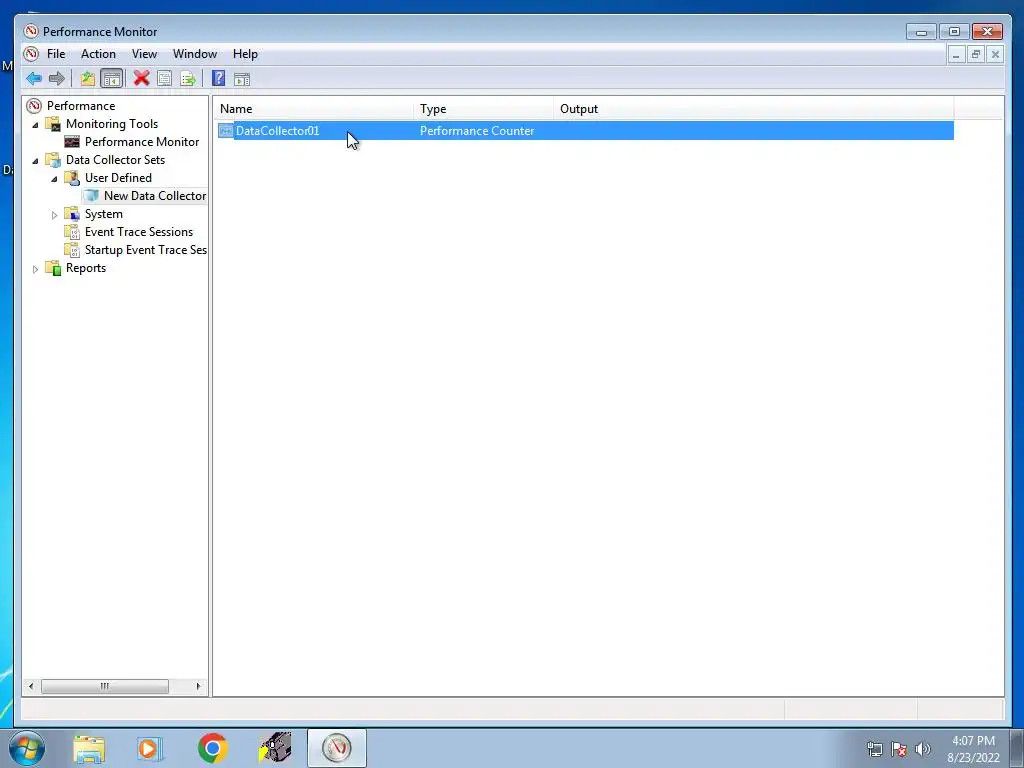The height and width of the screenshot is (768, 1024).
Task: Sort by the Type column header
Action: (483, 109)
